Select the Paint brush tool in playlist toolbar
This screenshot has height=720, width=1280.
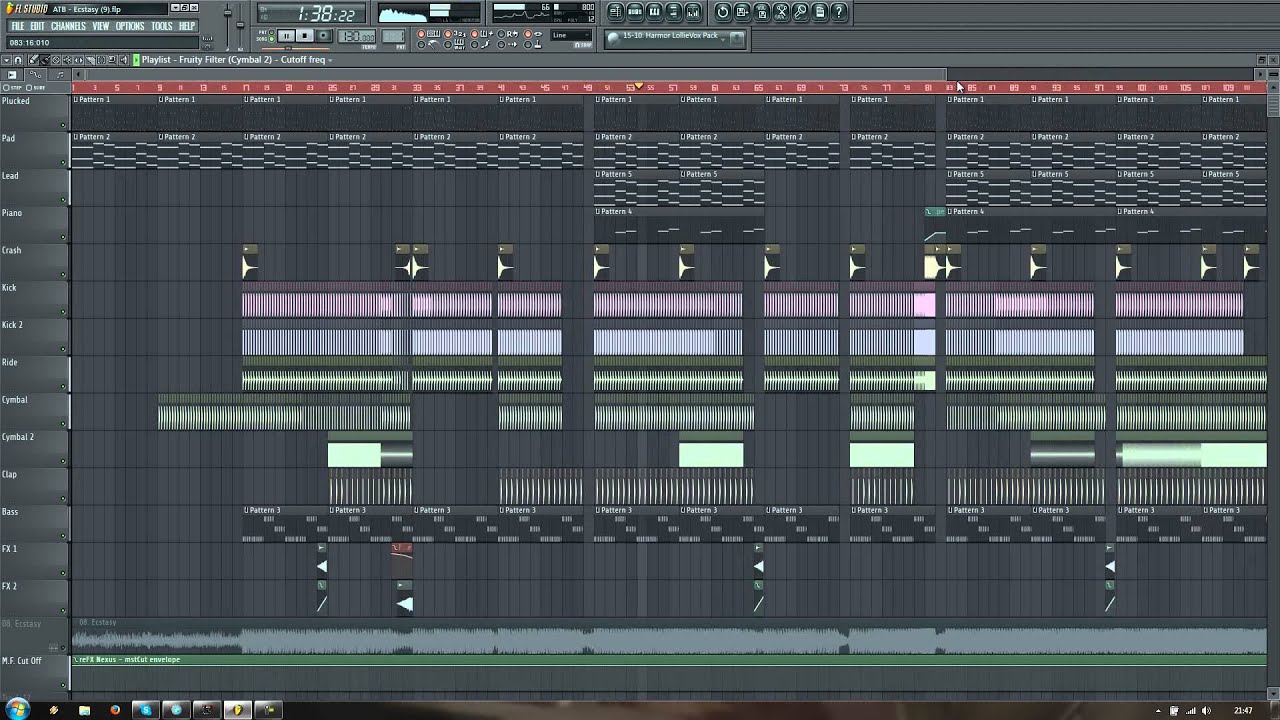point(45,60)
